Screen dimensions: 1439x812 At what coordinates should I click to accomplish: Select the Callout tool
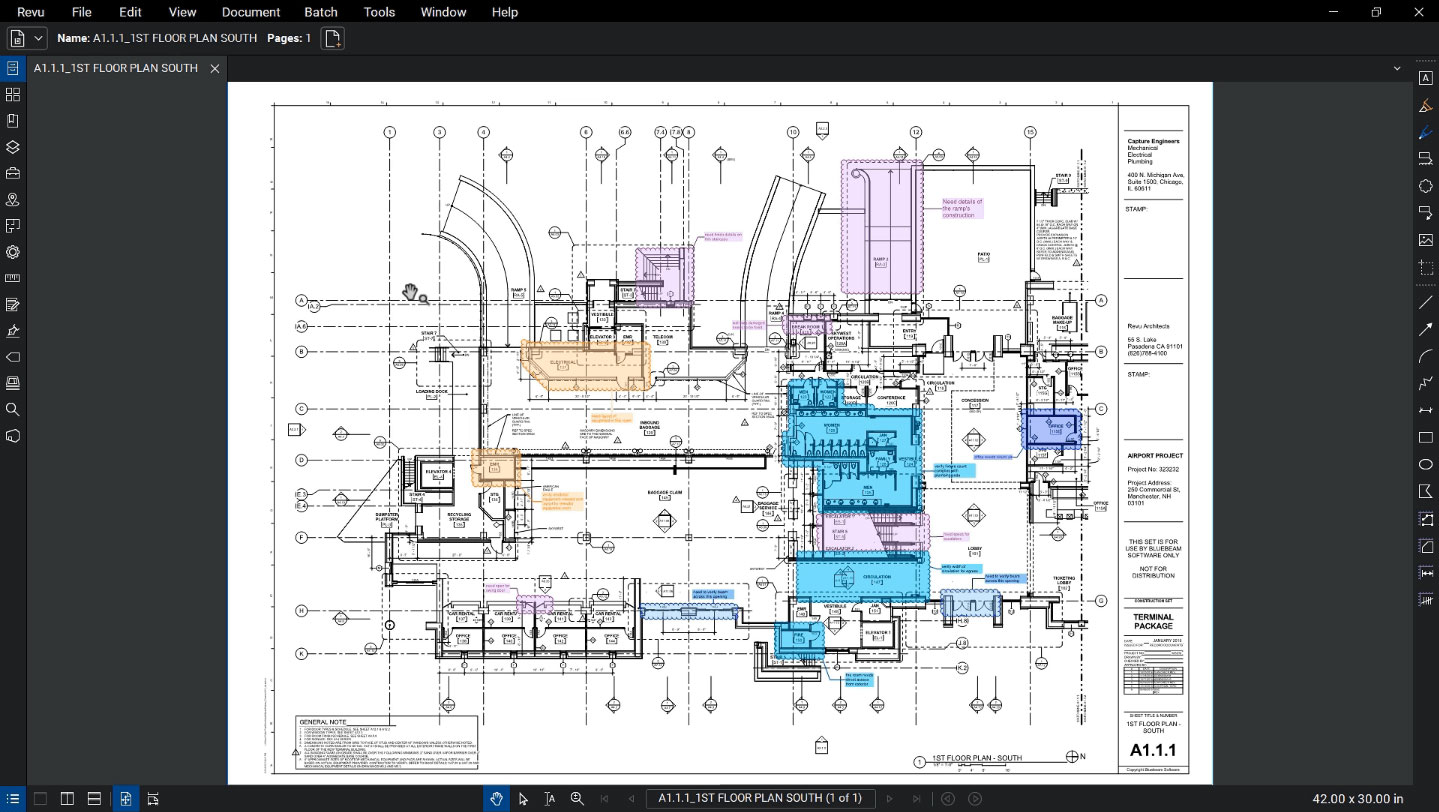click(x=1426, y=212)
